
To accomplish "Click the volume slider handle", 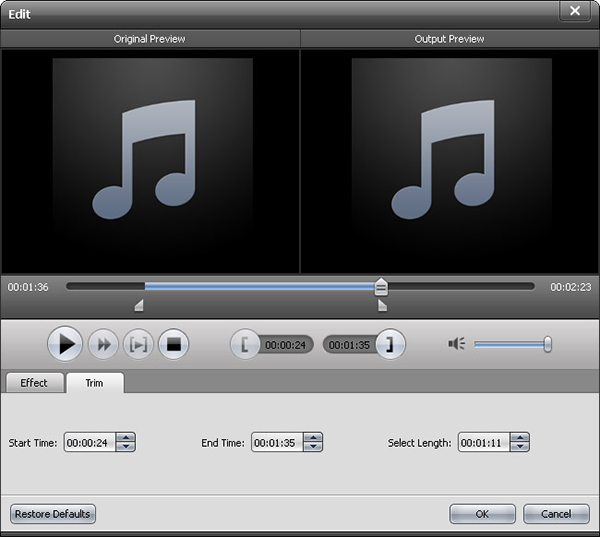I will pos(548,344).
